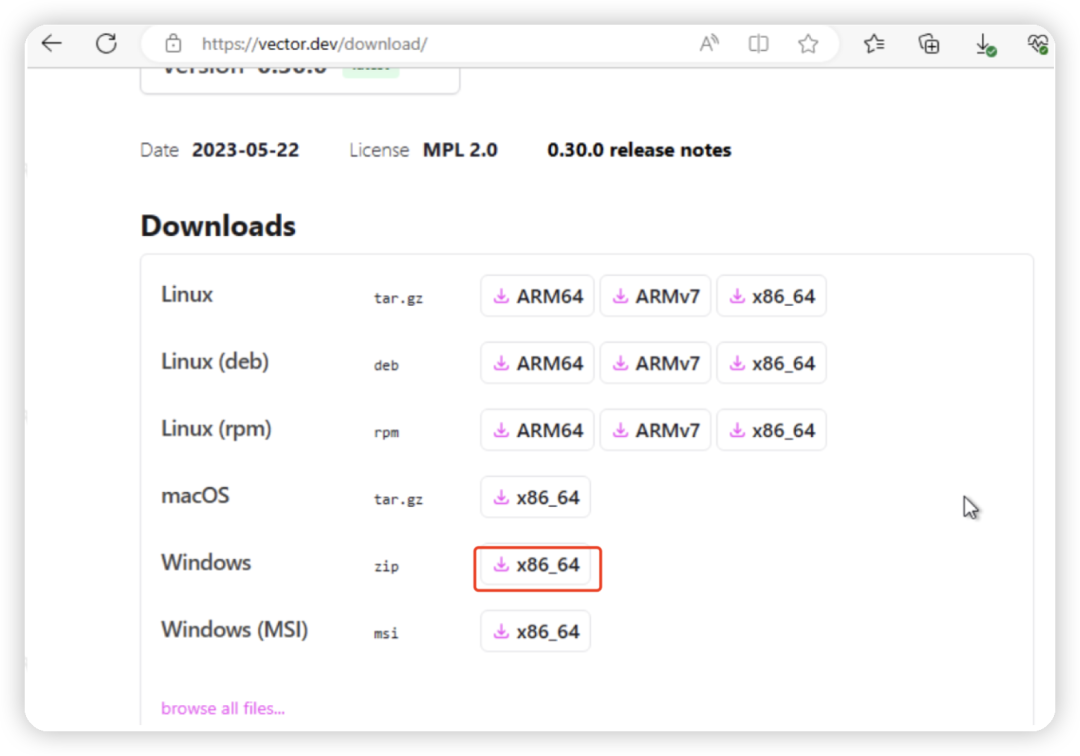Screen dimensions: 1080x756
Task: Click the date 2023-05-22 text
Action: 246,150
